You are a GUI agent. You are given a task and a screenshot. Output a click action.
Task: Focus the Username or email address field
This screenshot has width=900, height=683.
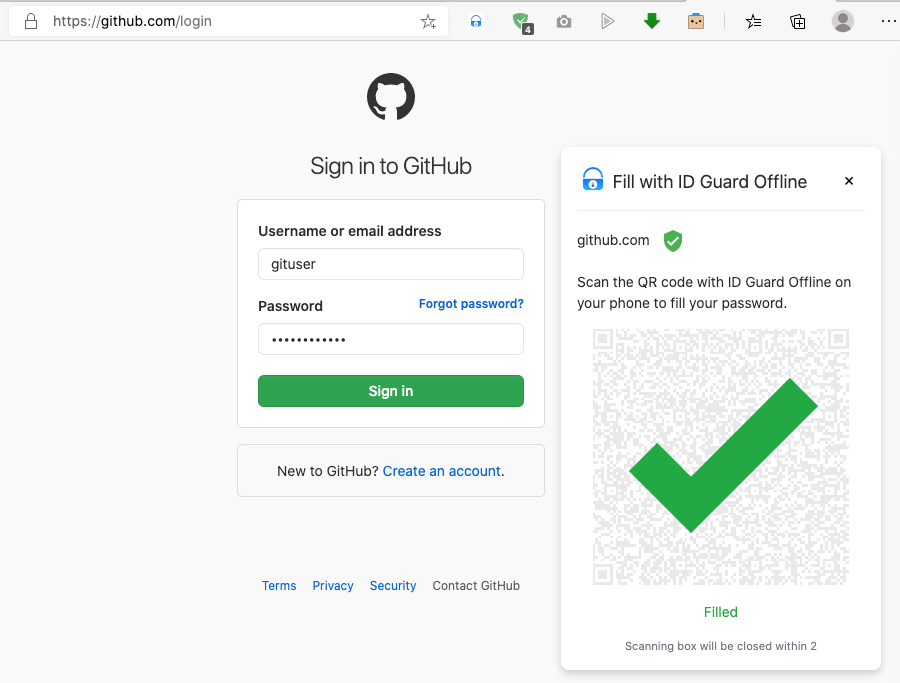(x=391, y=264)
